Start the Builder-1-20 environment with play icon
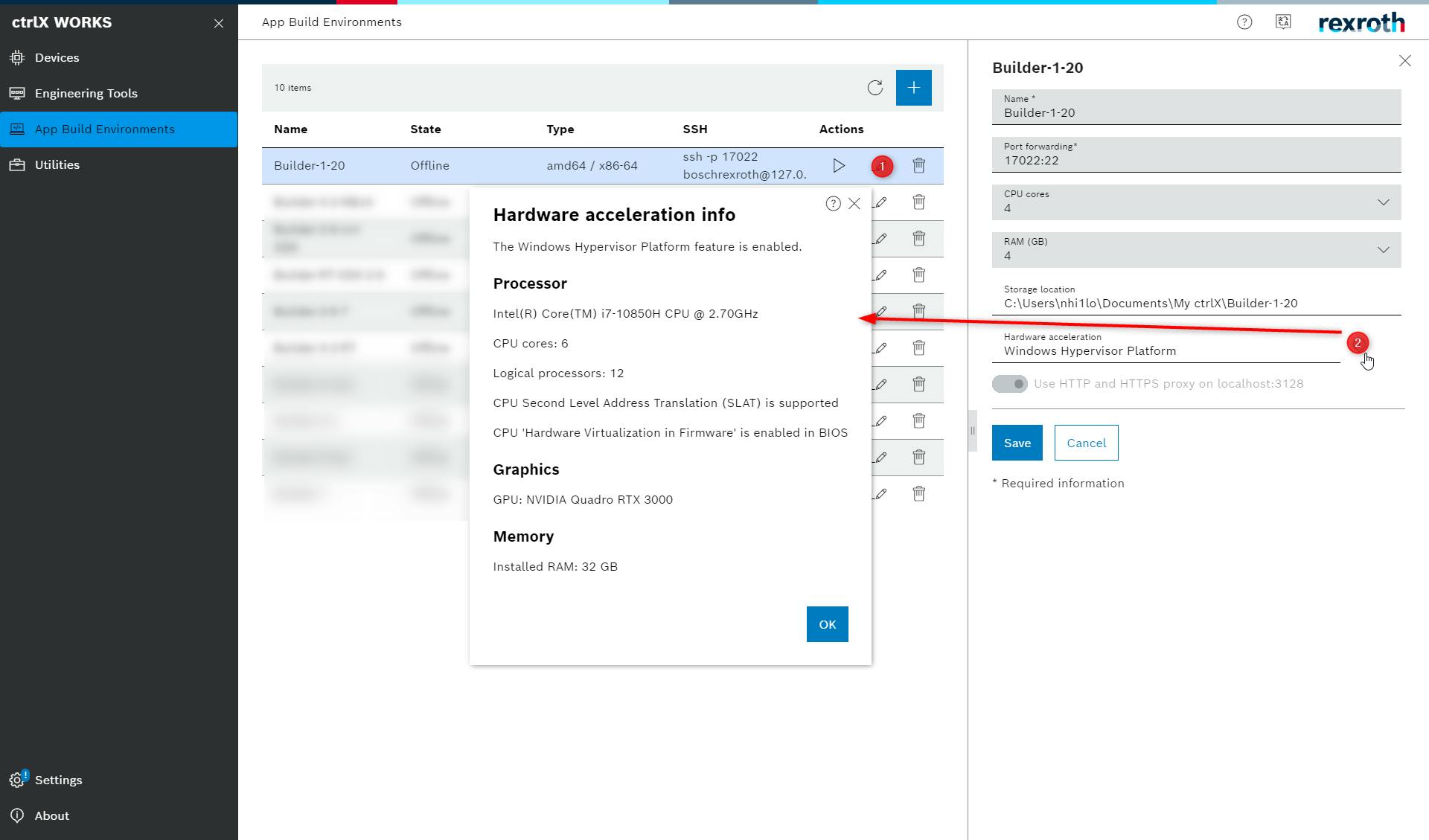 coord(839,165)
